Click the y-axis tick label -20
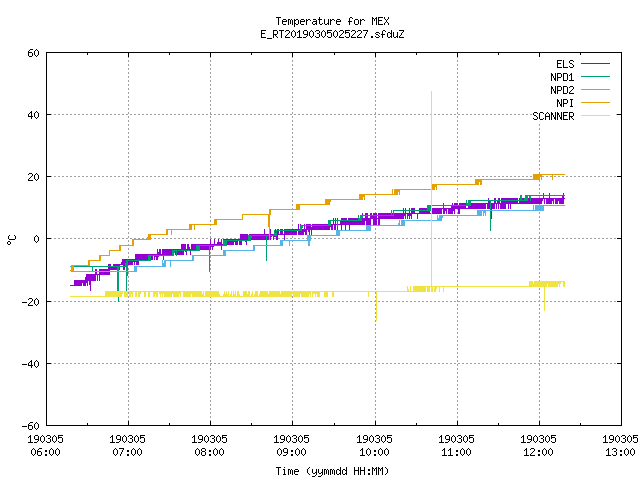Image resolution: width=640 pixels, height=480 pixels. click(x=31, y=302)
